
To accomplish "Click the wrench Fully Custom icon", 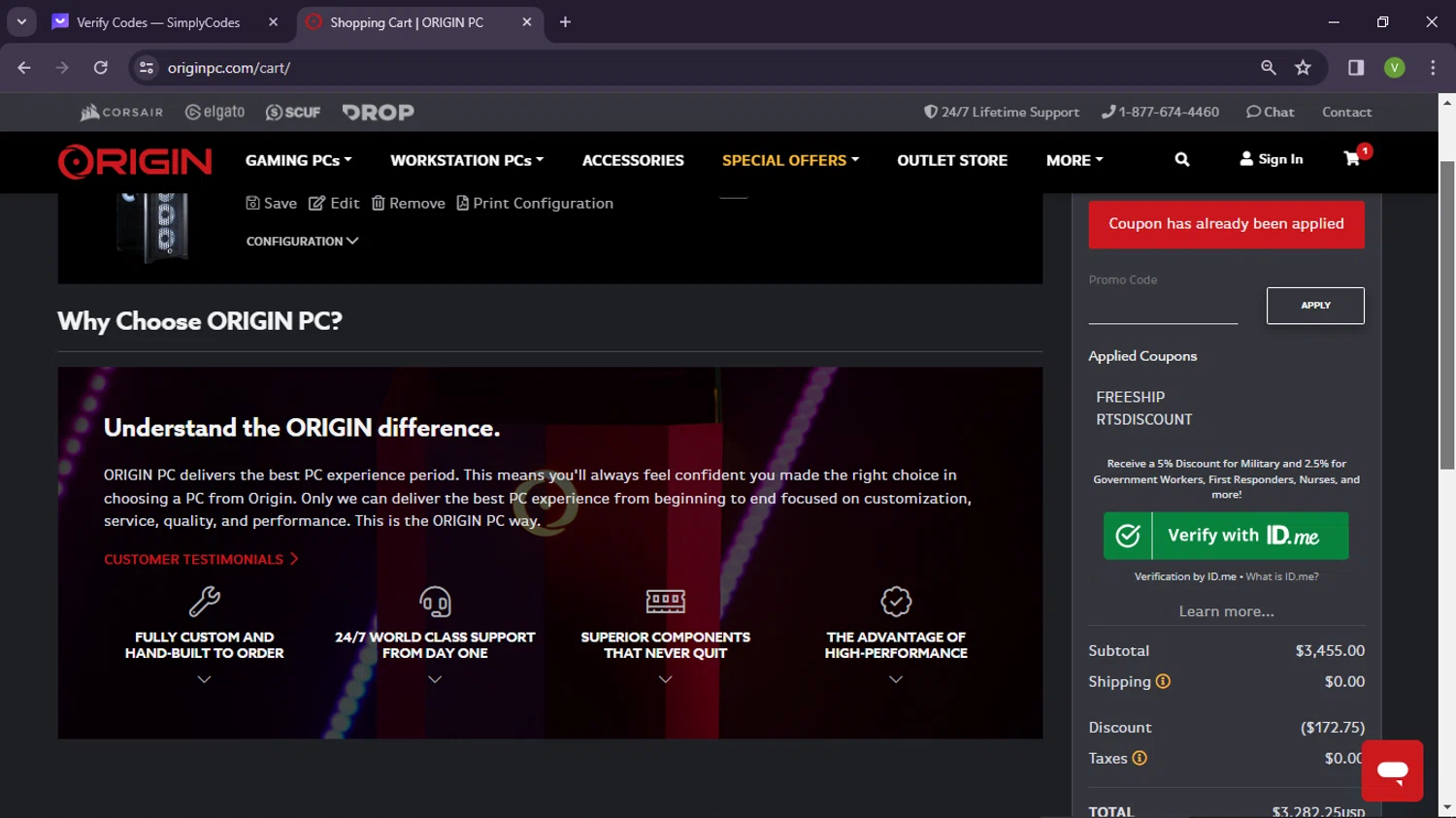I will pyautogui.click(x=205, y=602).
